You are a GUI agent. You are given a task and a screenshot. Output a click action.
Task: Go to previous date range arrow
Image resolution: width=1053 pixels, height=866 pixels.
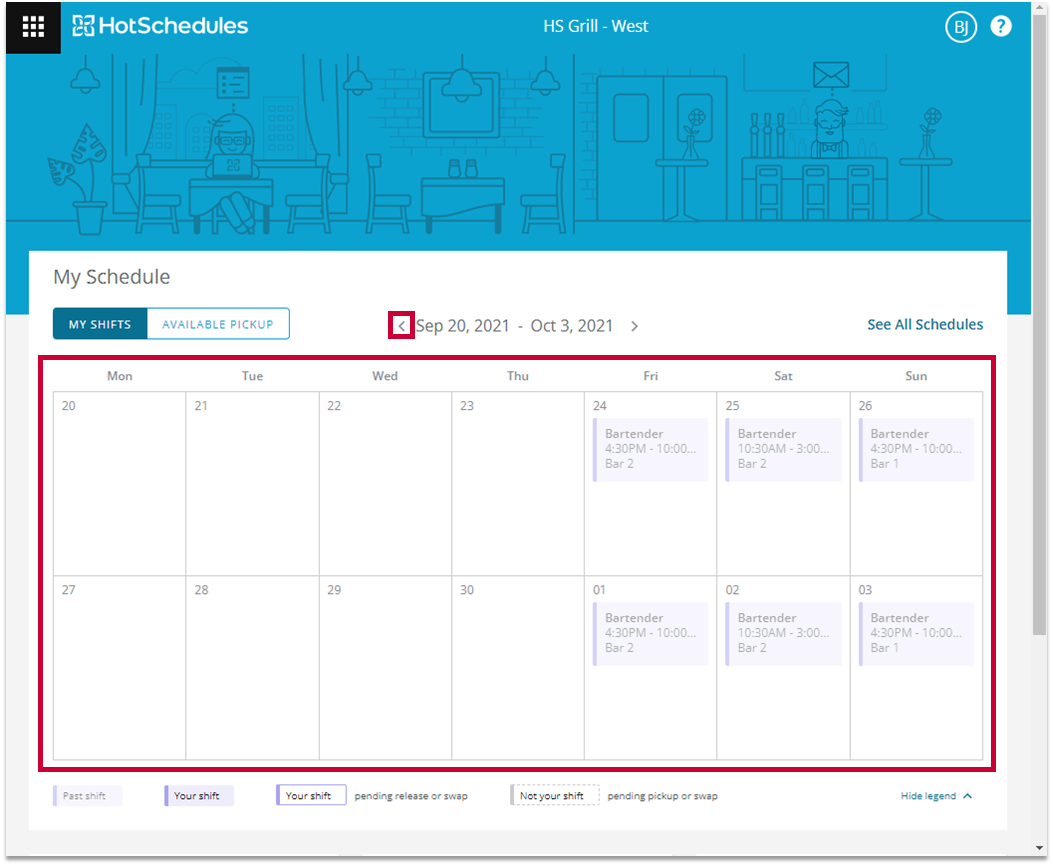(x=401, y=326)
